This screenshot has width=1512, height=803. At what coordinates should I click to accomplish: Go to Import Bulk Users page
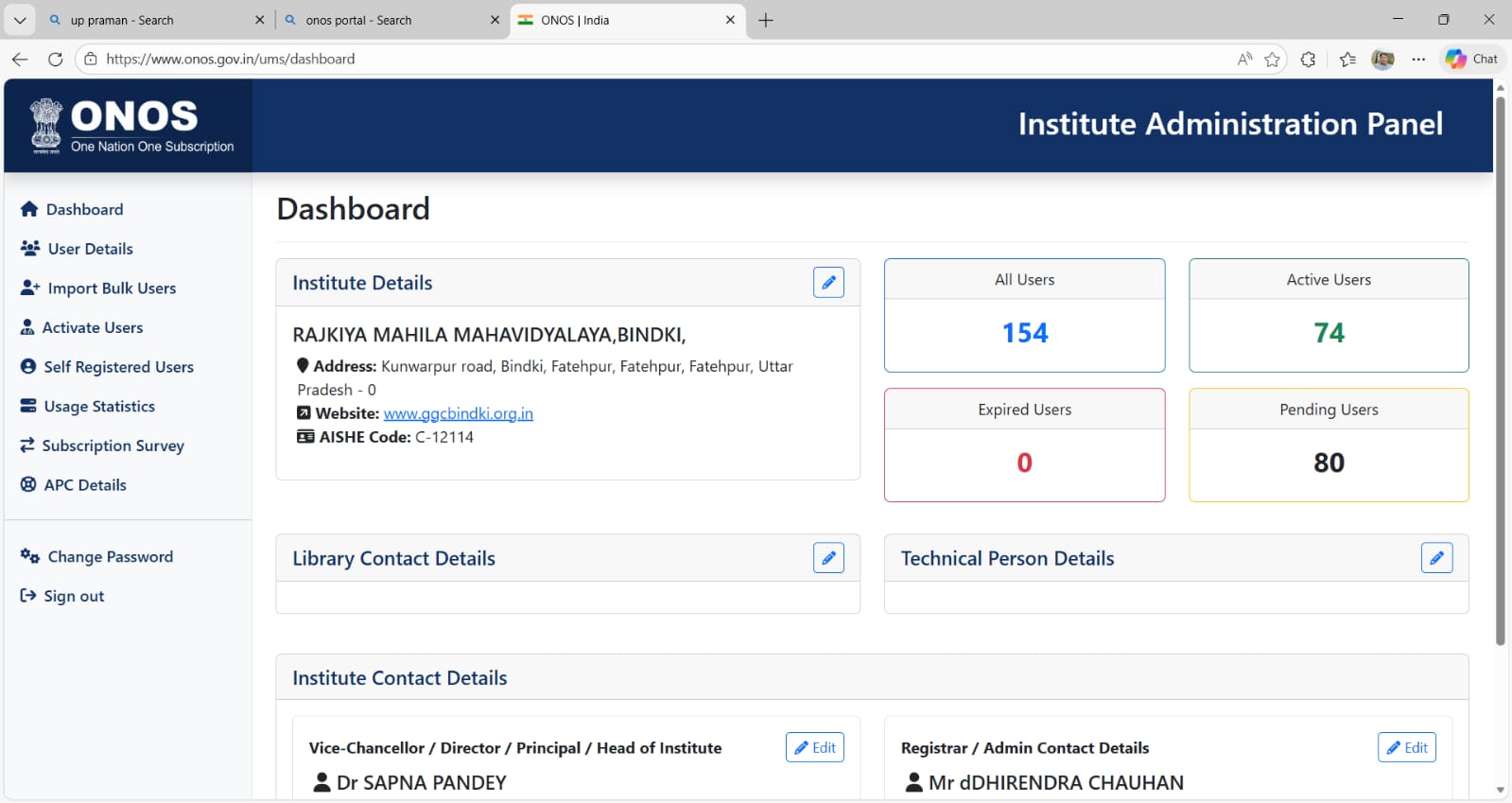point(112,288)
